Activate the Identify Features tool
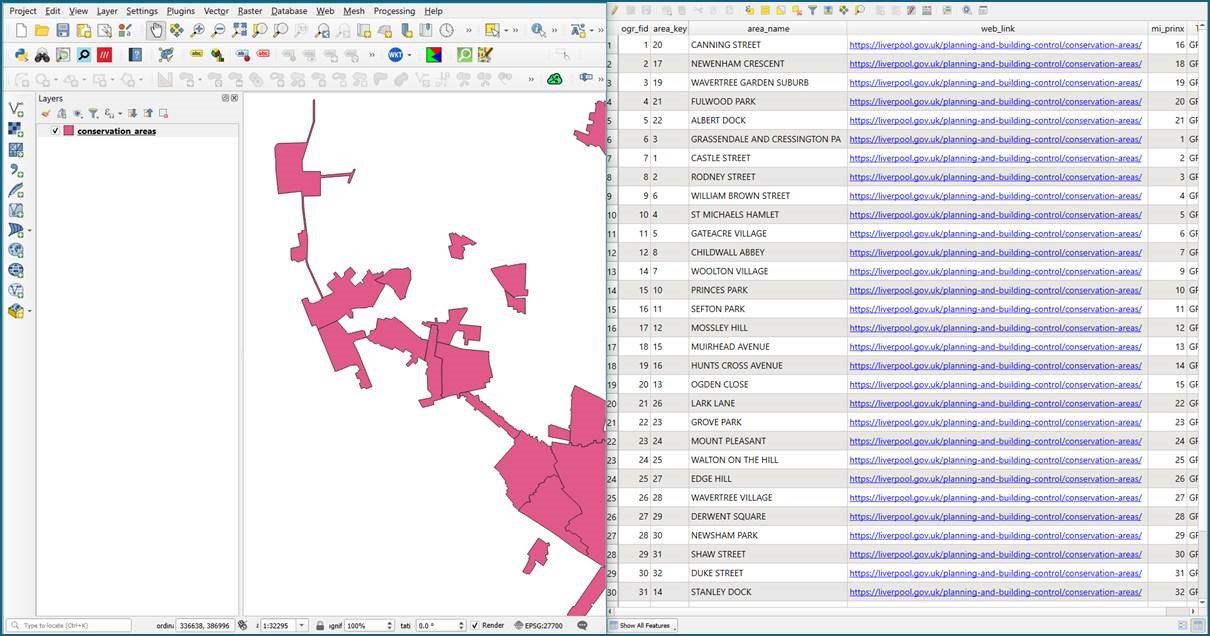 tap(538, 30)
